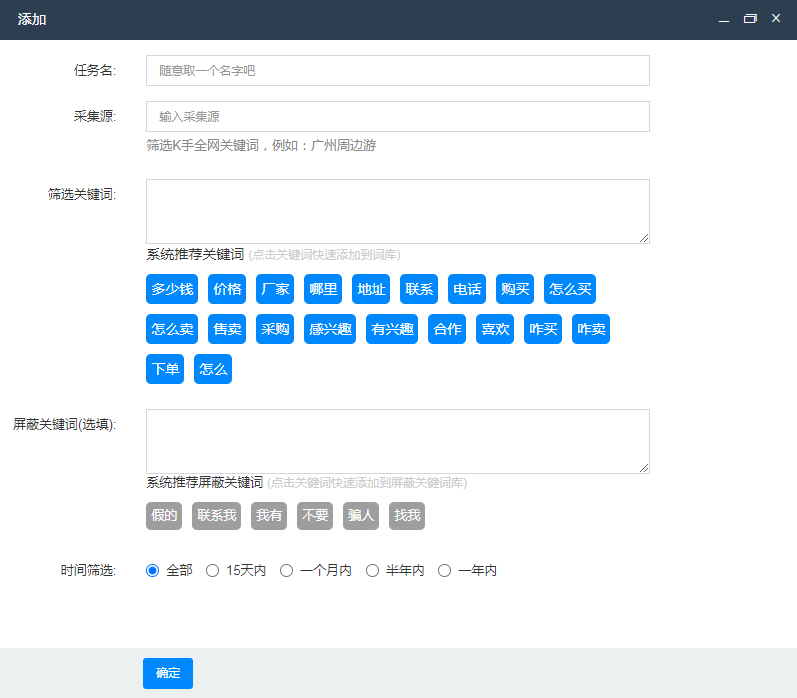The image size is (797, 698).
Task: Add 不要 to blocked keywords
Action: [315, 516]
